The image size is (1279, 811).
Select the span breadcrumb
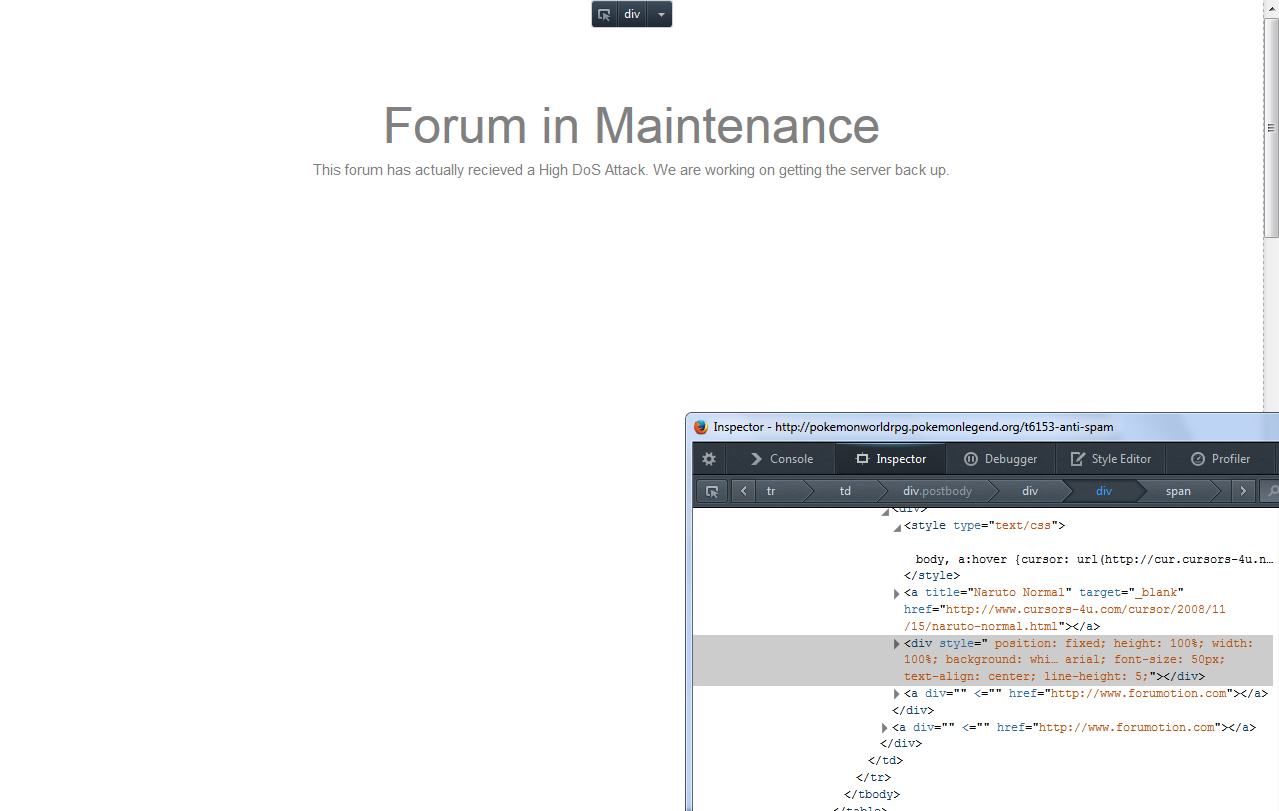pyautogui.click(x=1178, y=491)
